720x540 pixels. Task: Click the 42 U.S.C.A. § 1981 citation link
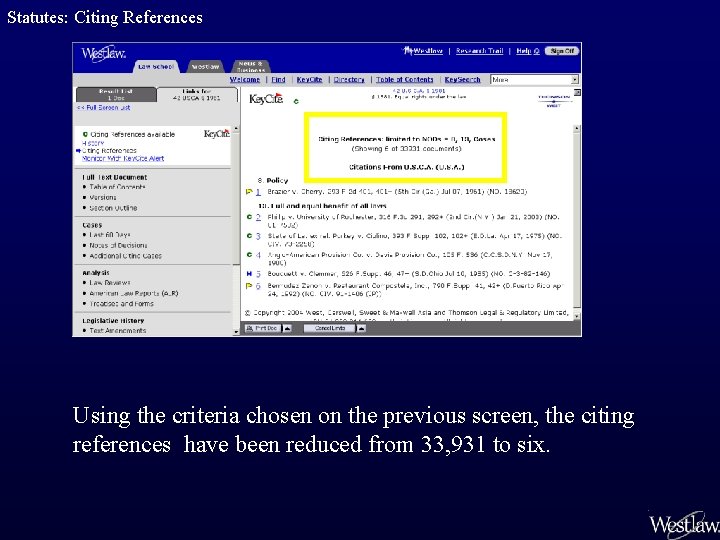point(418,91)
